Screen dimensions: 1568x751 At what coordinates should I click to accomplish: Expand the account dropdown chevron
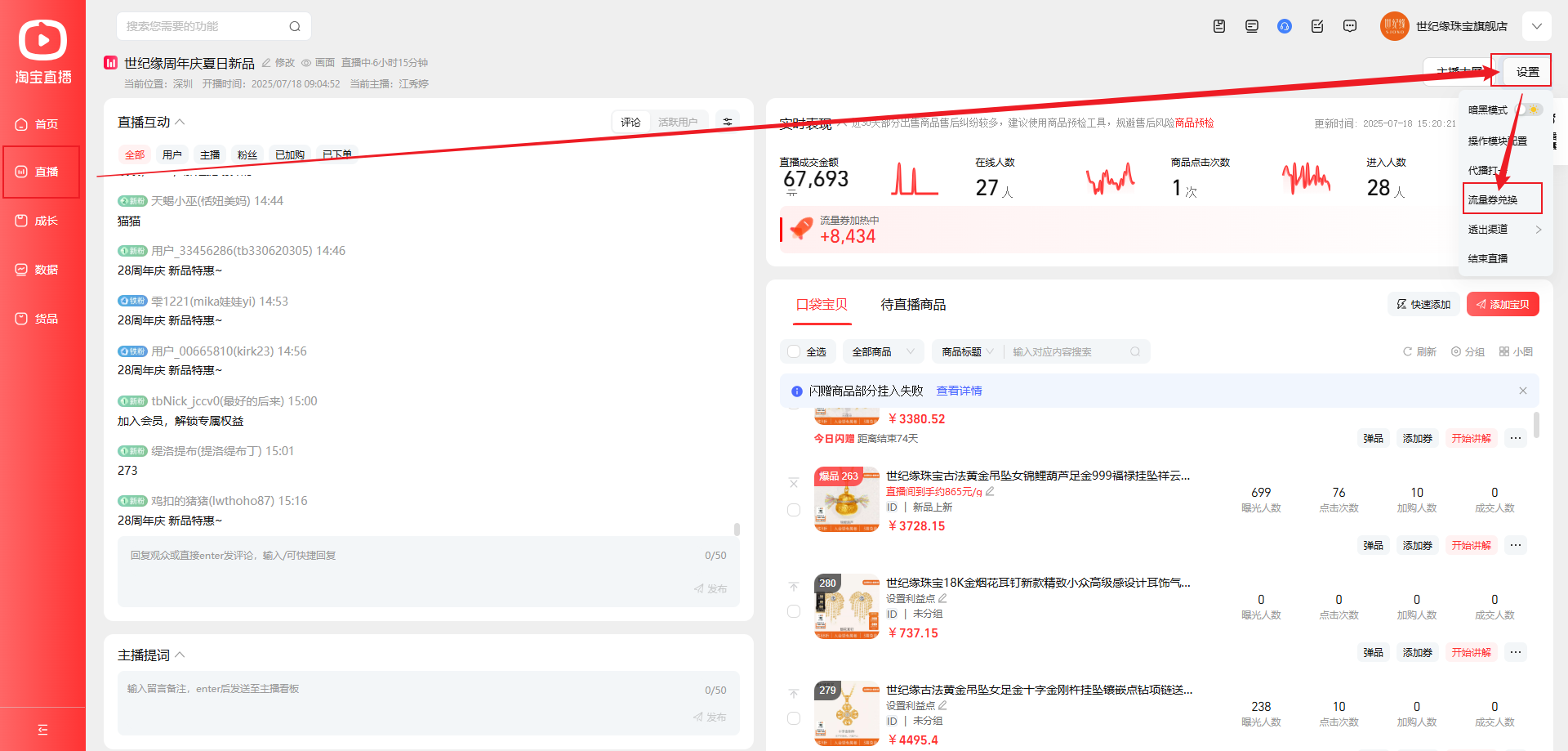pyautogui.click(x=1536, y=26)
